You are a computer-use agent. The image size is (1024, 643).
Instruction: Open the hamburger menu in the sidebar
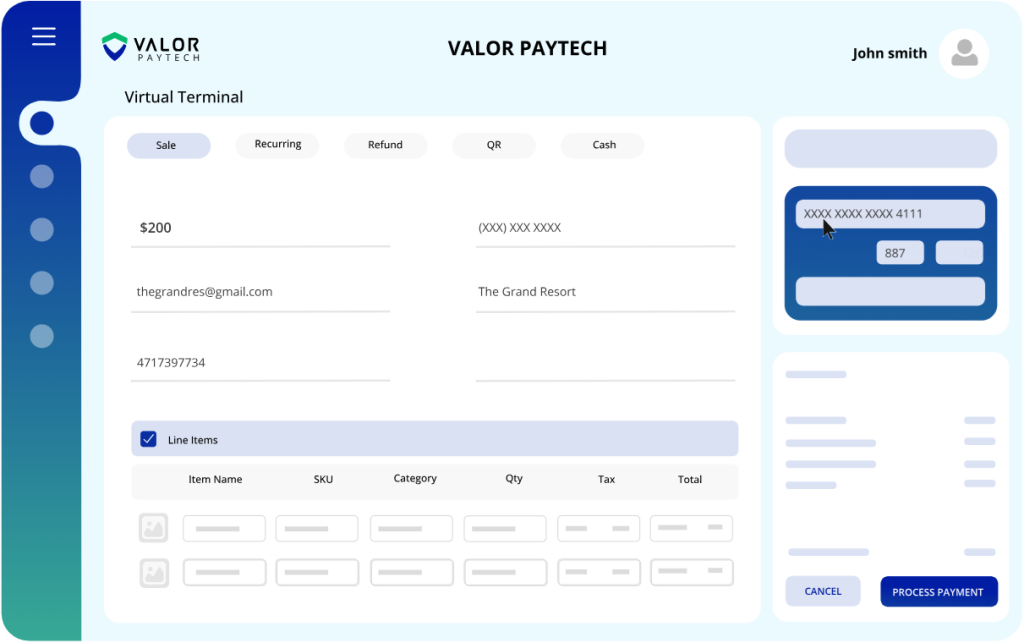click(x=44, y=37)
